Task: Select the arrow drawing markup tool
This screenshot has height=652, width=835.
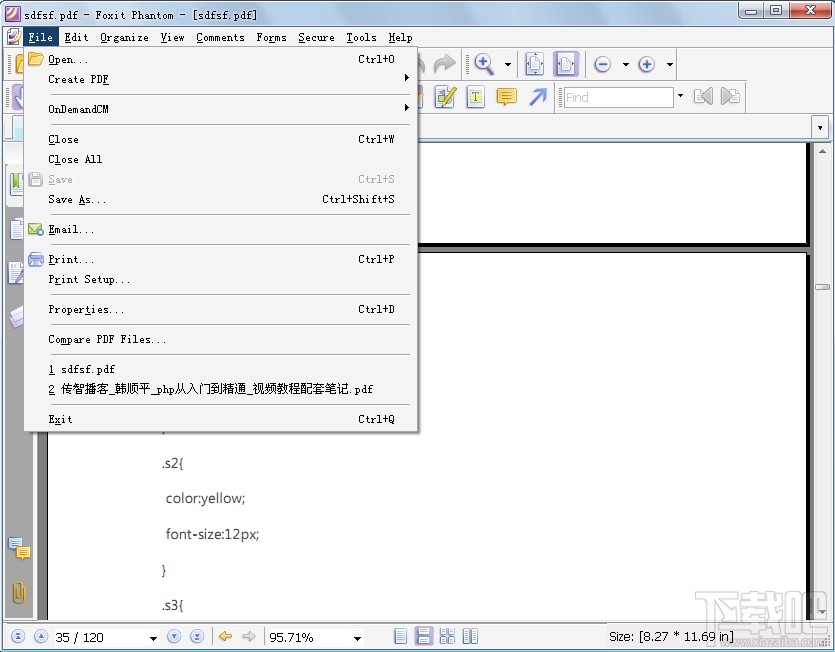Action: click(538, 97)
